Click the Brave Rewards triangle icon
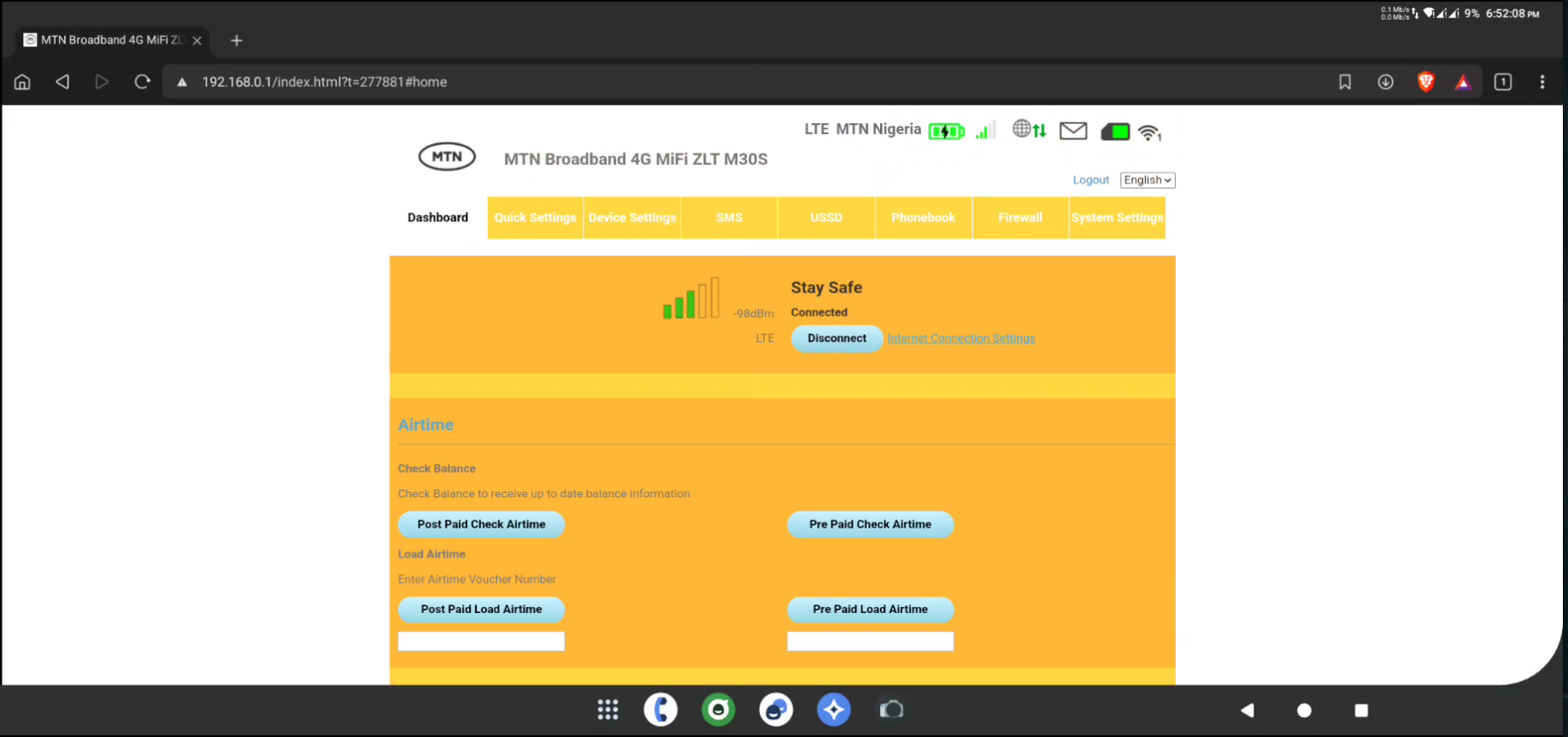The height and width of the screenshot is (737, 1568). coord(1464,82)
